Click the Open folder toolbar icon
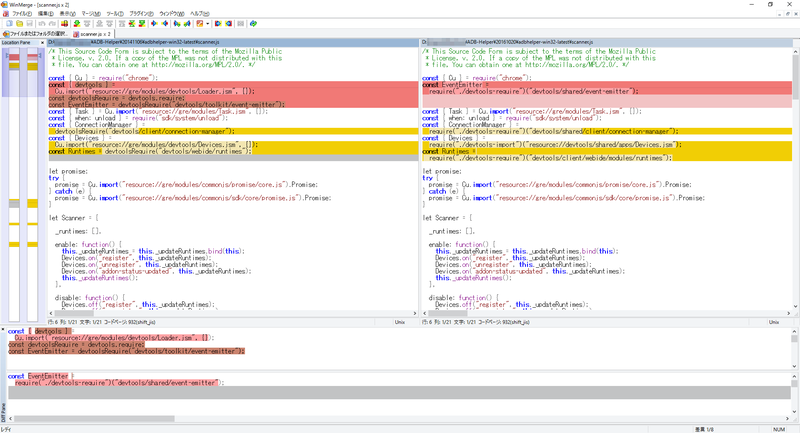This screenshot has height=433, width=800. click(x=19, y=23)
